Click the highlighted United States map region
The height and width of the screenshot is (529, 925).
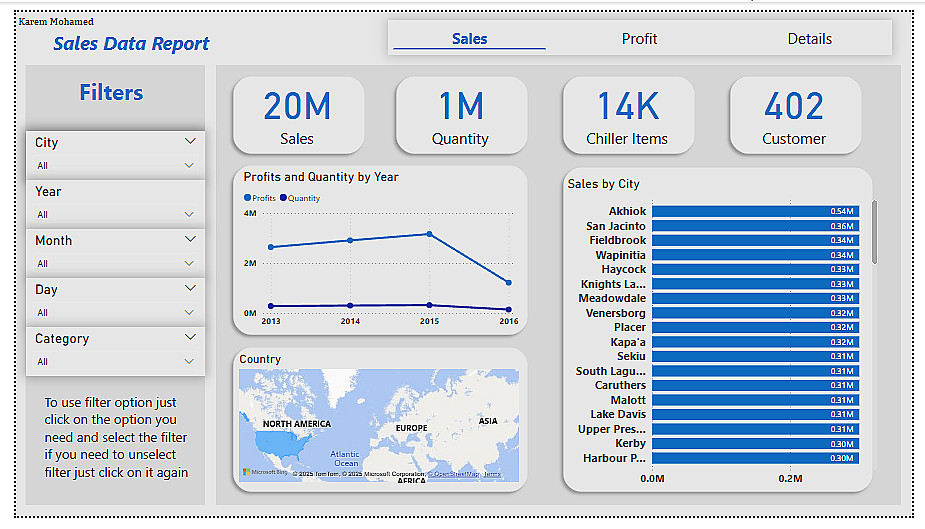(x=282, y=443)
